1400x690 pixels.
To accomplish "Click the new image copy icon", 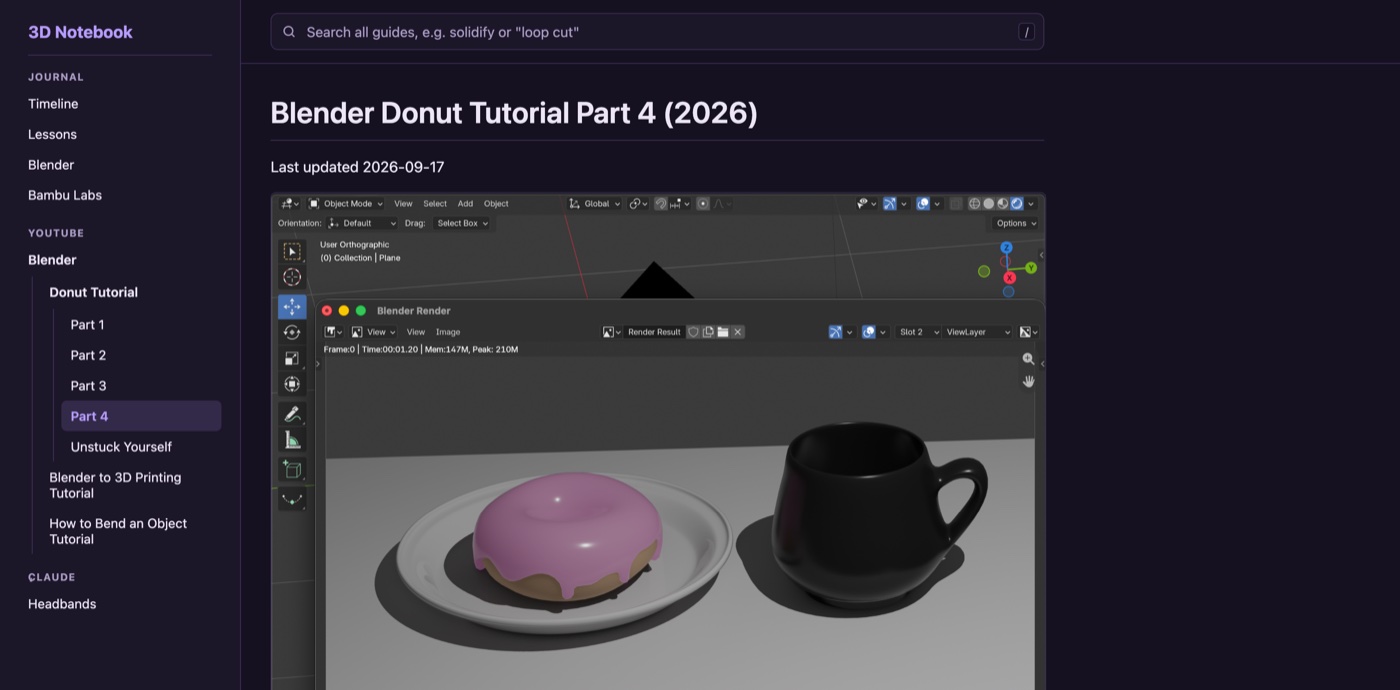I will 708,332.
